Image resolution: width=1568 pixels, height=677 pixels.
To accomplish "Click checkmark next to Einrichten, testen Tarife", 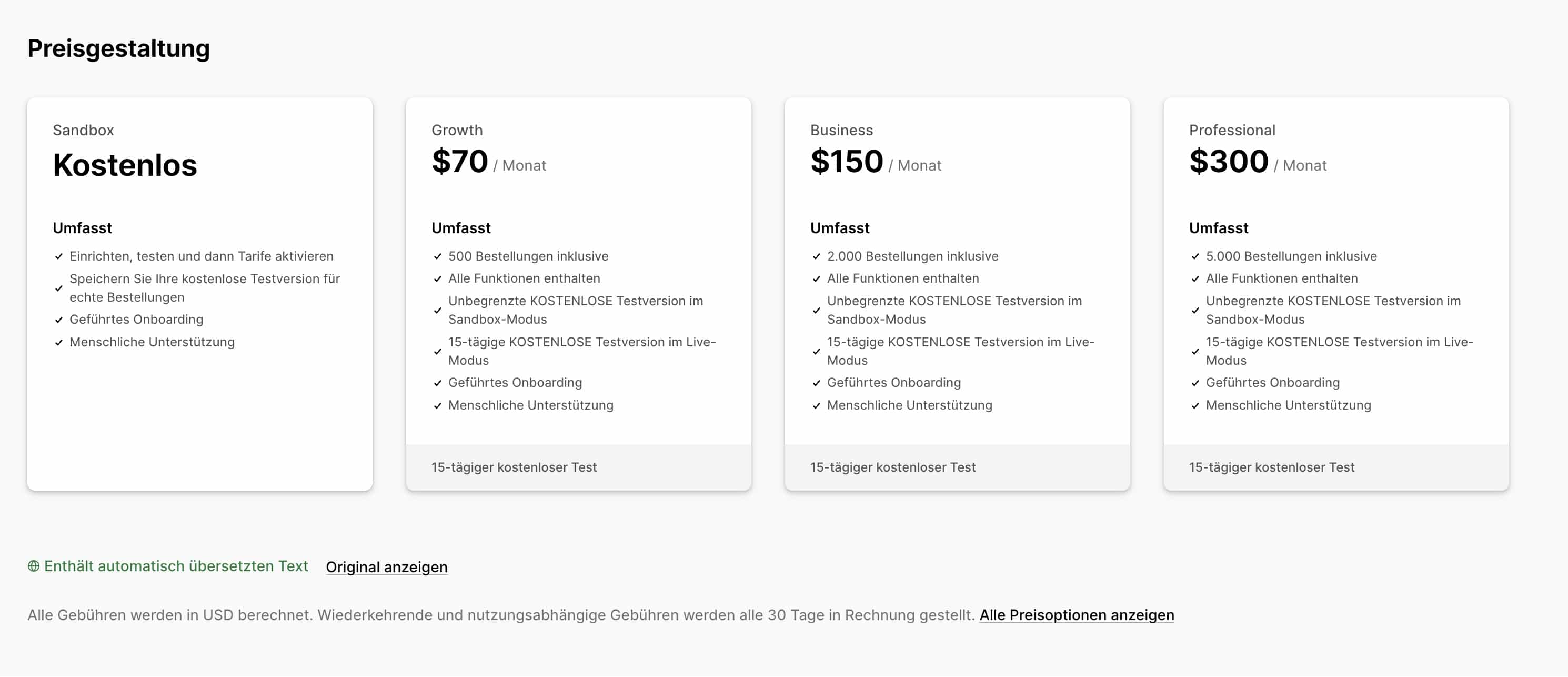I will point(59,256).
